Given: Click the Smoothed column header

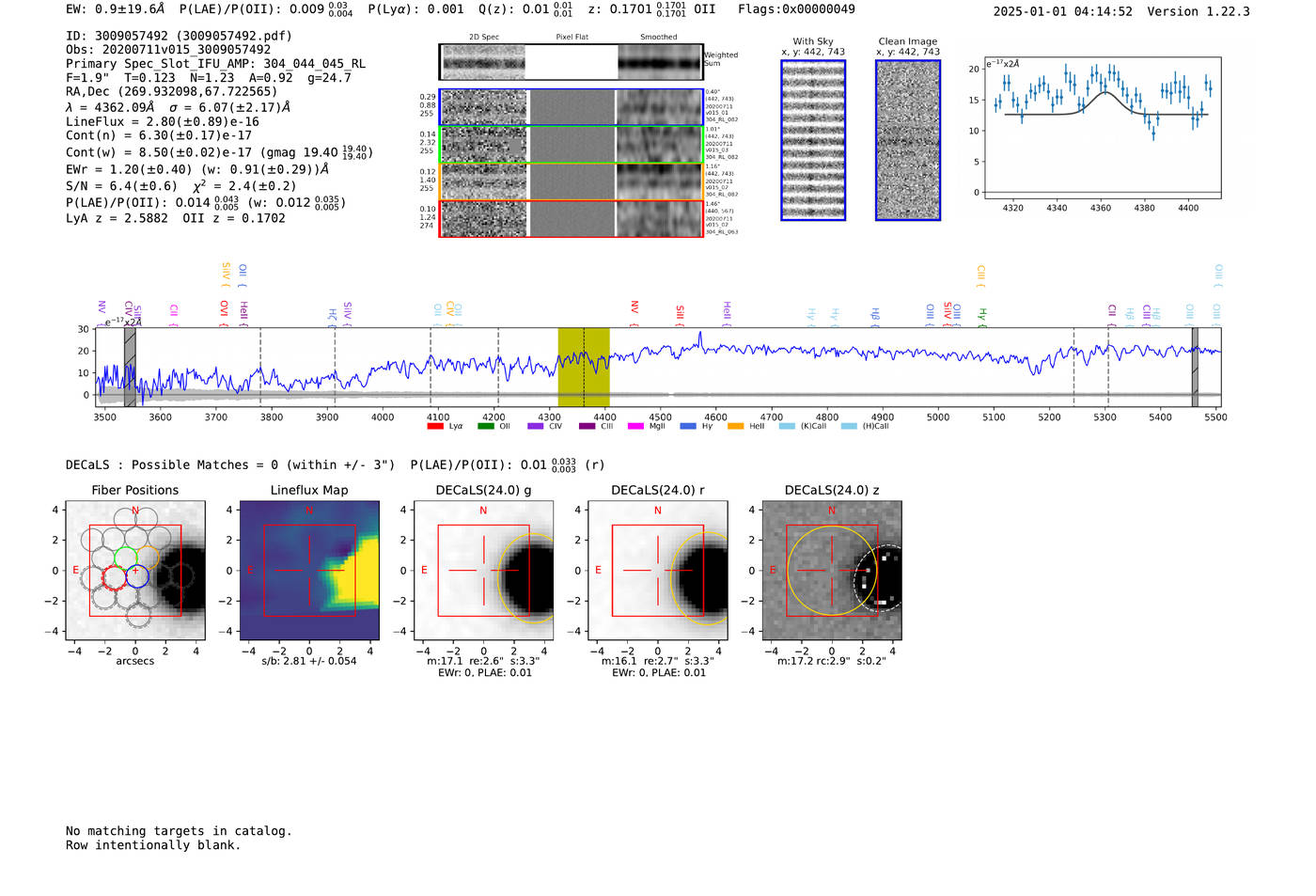Looking at the screenshot, I should click(659, 38).
